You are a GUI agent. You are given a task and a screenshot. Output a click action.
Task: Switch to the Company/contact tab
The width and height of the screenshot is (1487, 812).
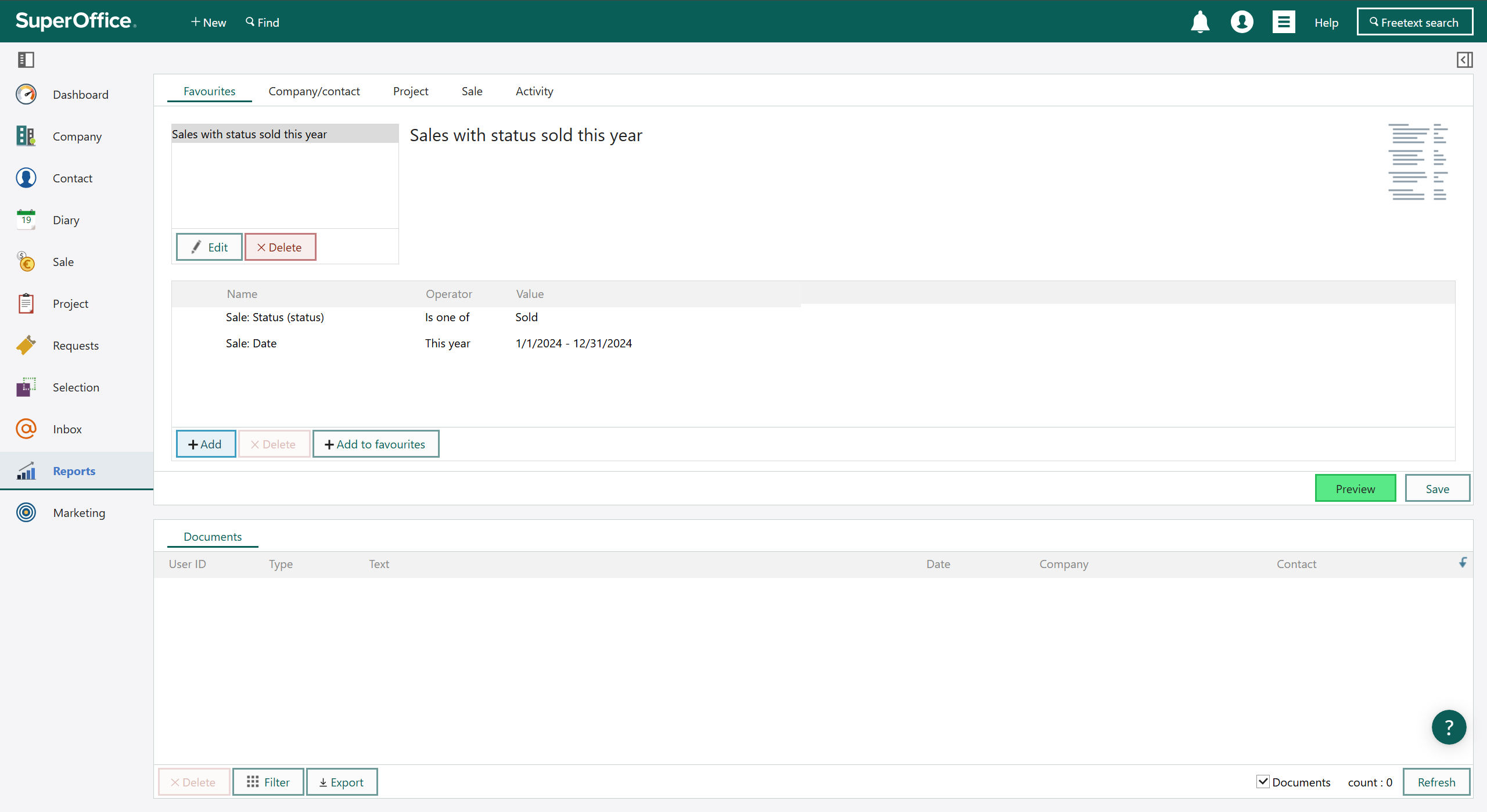point(314,91)
